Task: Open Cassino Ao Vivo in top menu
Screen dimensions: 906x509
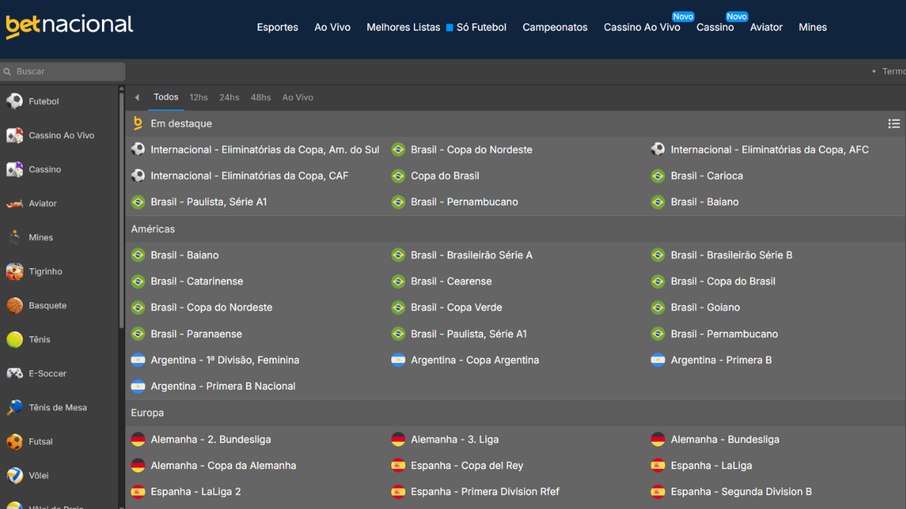Action: pos(641,28)
